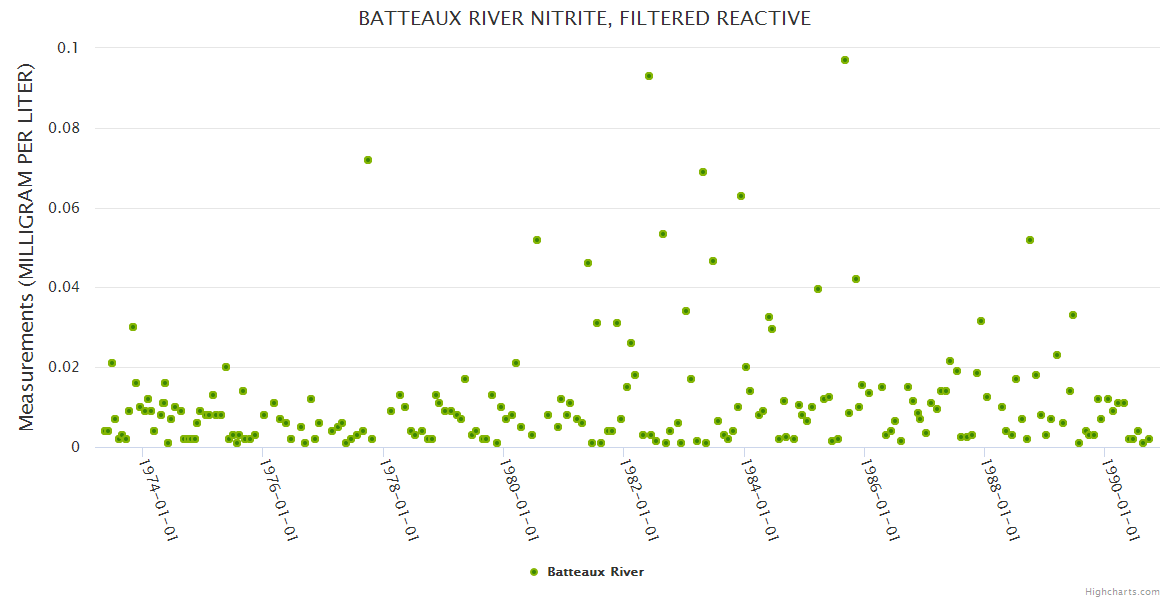1170x600 pixels.
Task: Click the 0.03 data point in 1973
Action: (x=133, y=327)
